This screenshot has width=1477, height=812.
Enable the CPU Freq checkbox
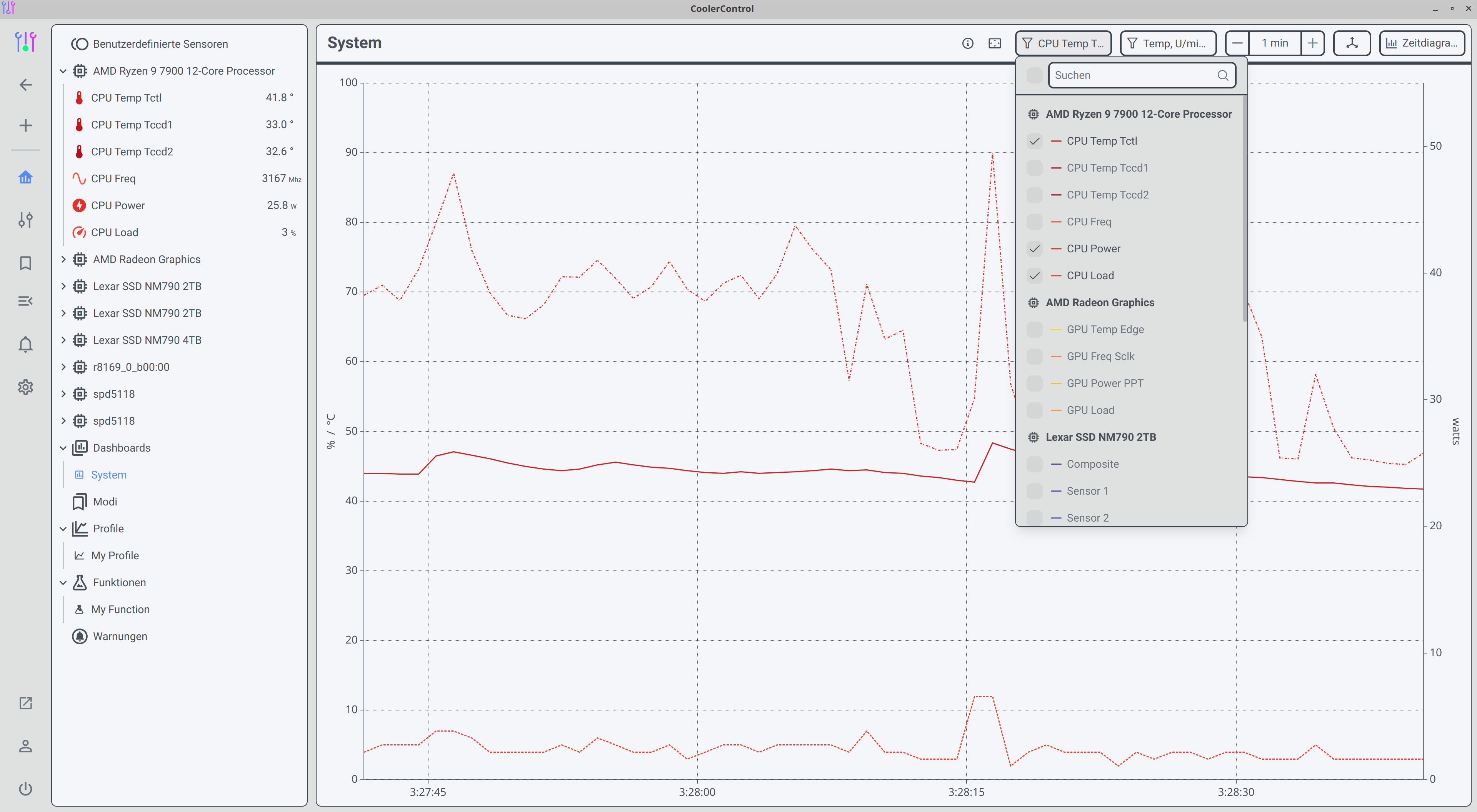tap(1034, 222)
